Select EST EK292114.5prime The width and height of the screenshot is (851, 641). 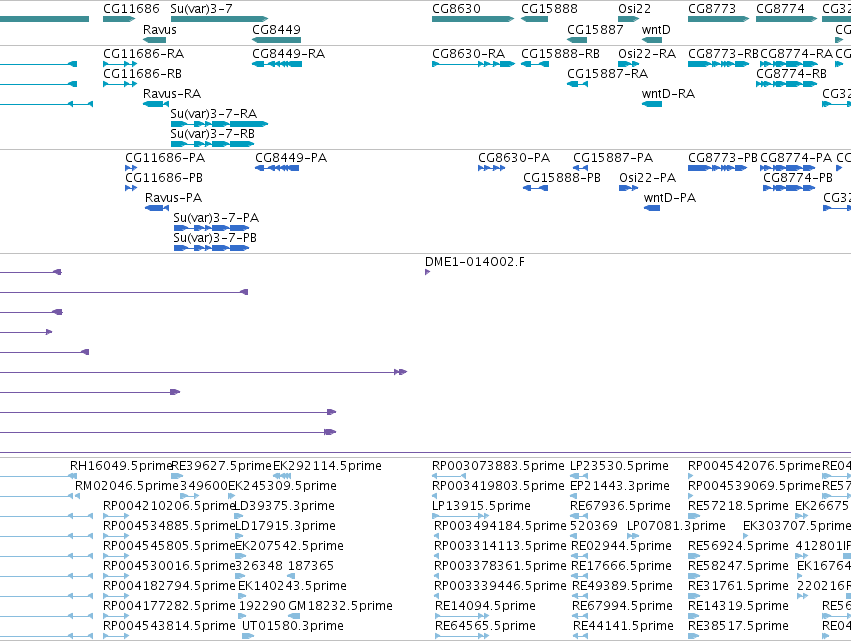click(327, 466)
